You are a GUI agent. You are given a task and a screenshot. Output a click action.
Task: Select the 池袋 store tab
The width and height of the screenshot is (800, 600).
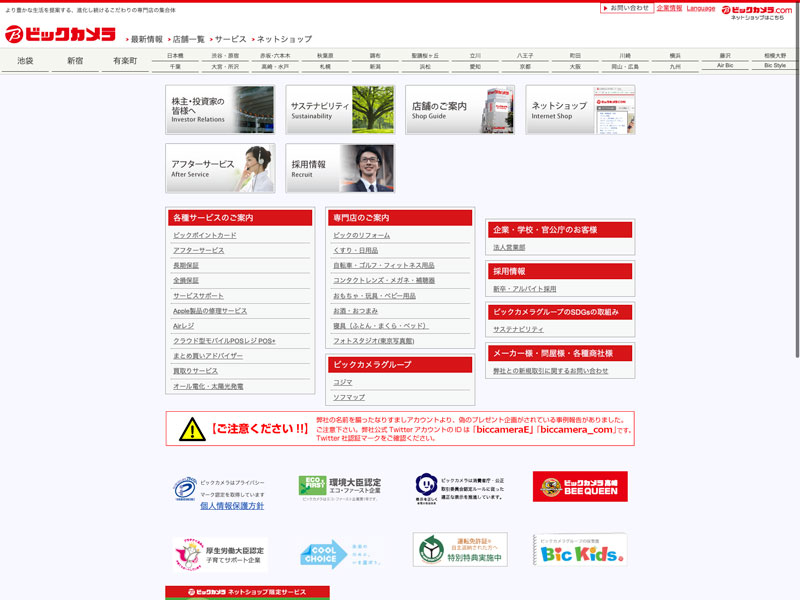[x=25, y=61]
